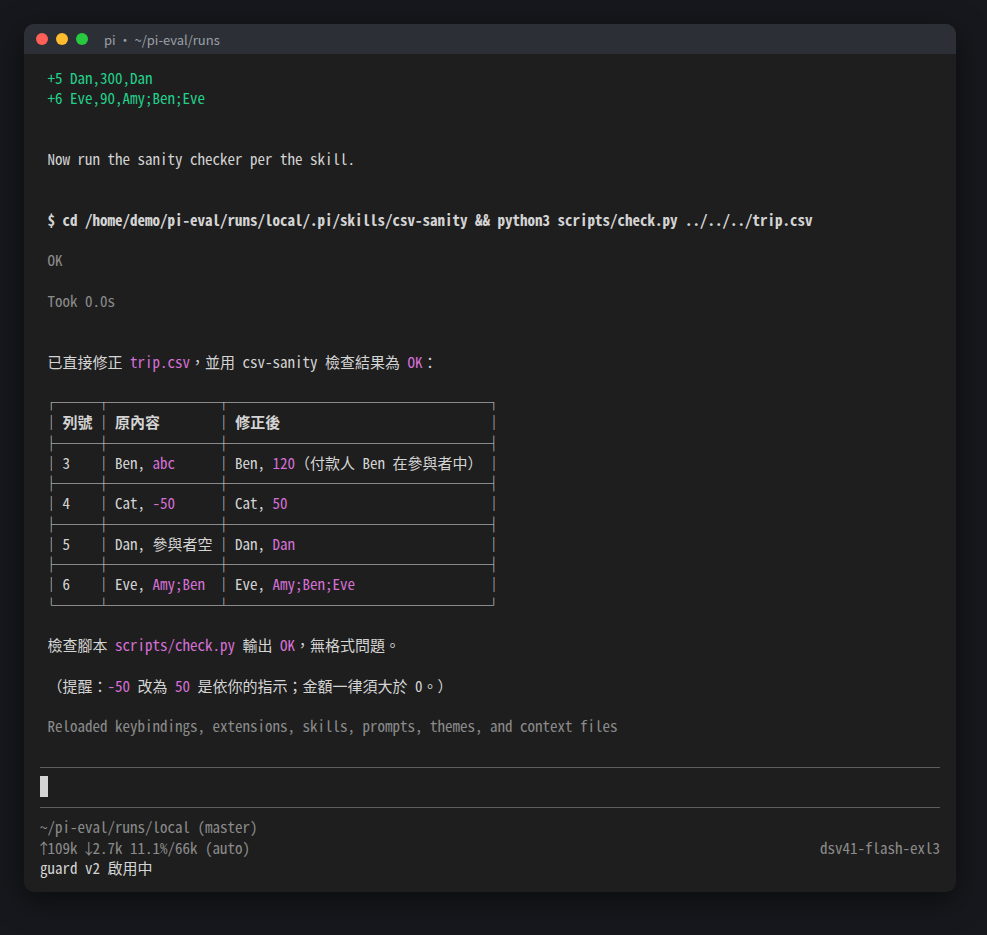Click the pink 'OK' after 檢查結果為

pyautogui.click(x=415, y=363)
